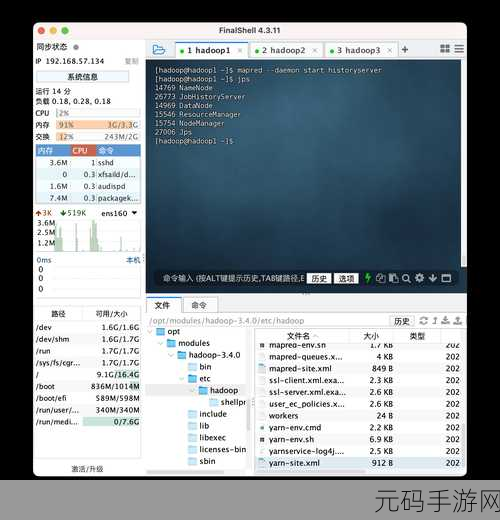500x520 pixels.
Task: Click the CPU usage bar showing 2%
Action: [x=97, y=113]
